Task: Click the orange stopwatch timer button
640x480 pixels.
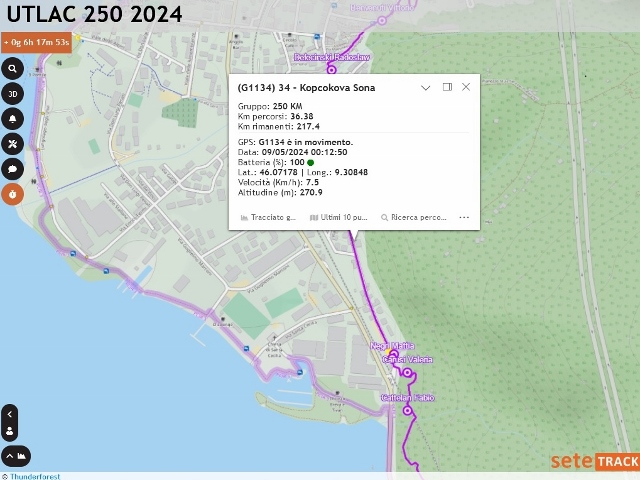Action: click(13, 194)
